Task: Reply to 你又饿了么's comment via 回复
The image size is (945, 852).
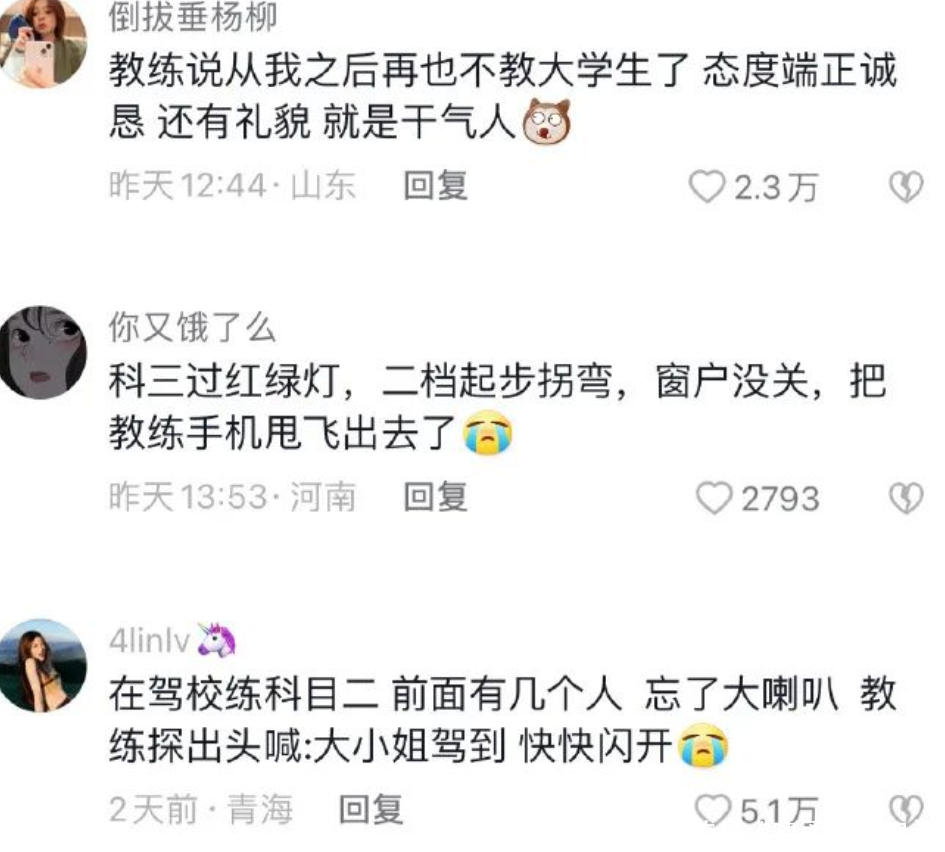Action: click(x=435, y=497)
